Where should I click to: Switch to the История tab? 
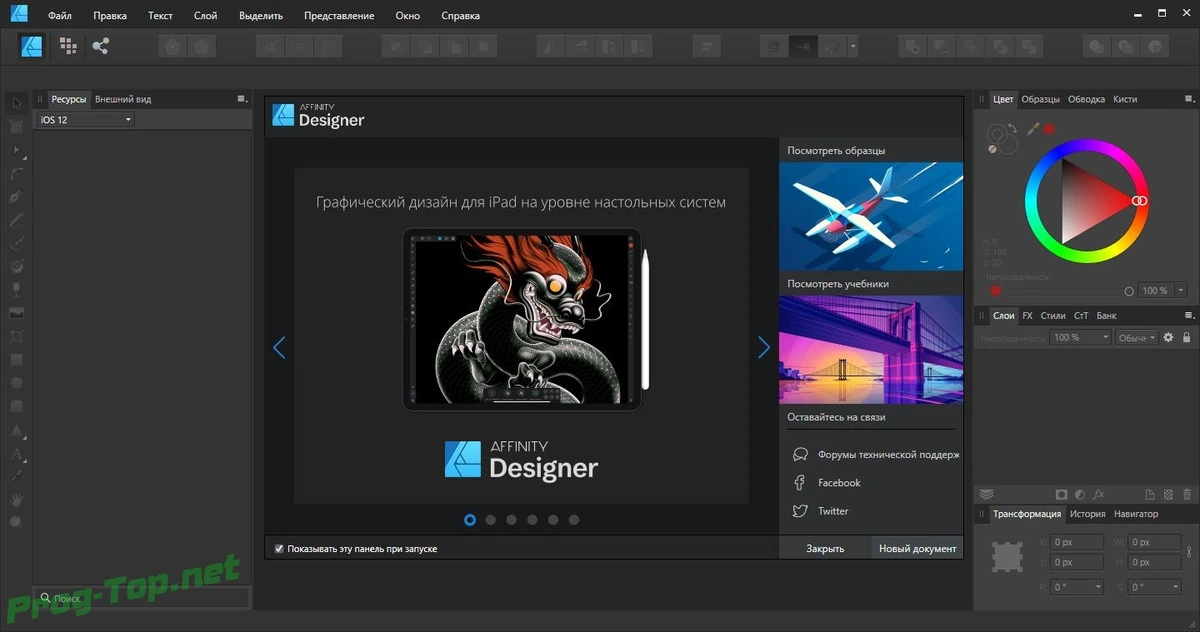1087,514
